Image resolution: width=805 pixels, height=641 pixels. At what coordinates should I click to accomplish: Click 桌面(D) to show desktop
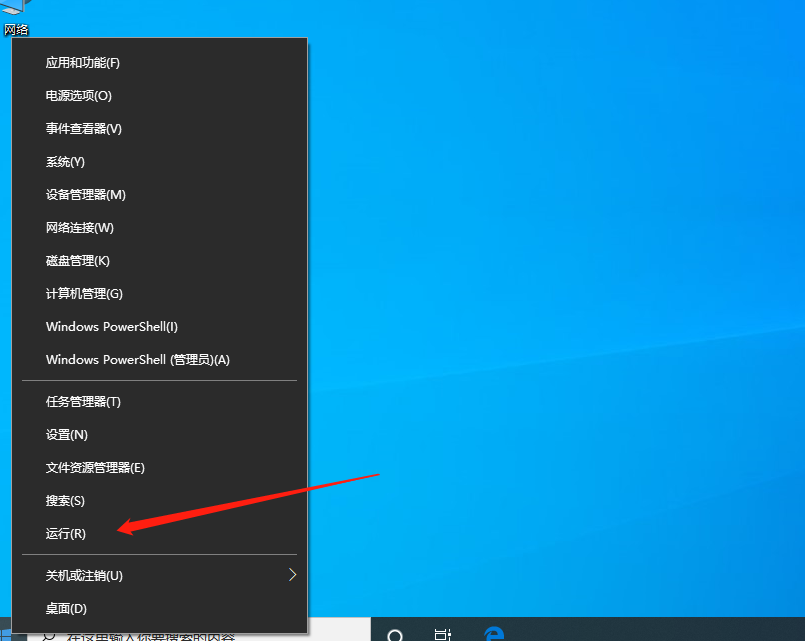[66, 608]
